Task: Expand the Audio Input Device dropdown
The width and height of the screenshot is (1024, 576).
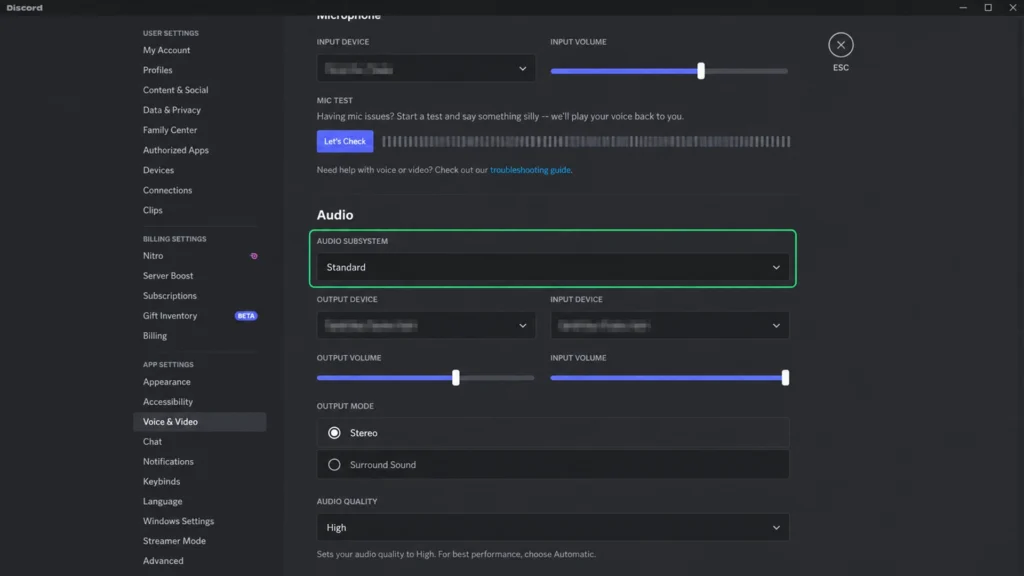Action: coord(669,325)
